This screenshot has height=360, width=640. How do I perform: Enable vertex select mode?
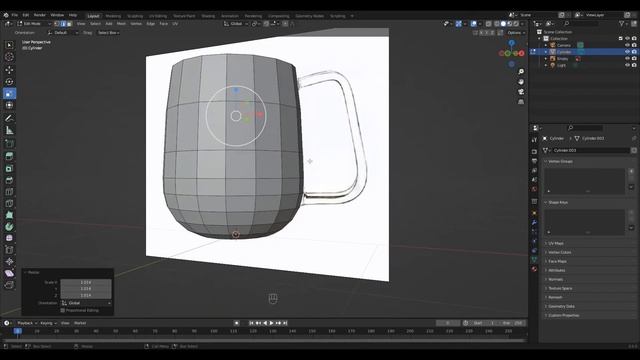coord(57,24)
